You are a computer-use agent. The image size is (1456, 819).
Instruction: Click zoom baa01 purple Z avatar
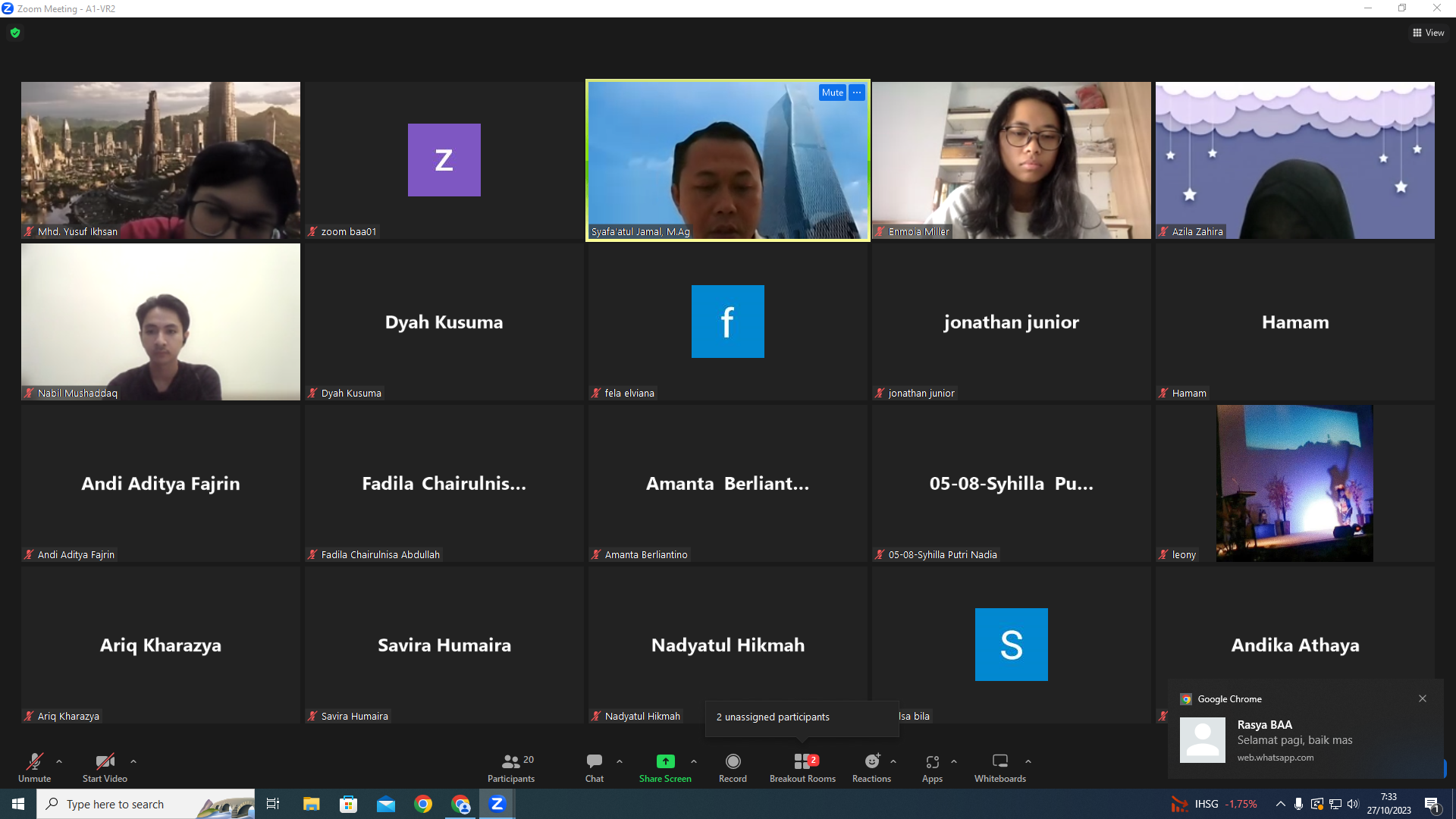tap(444, 160)
